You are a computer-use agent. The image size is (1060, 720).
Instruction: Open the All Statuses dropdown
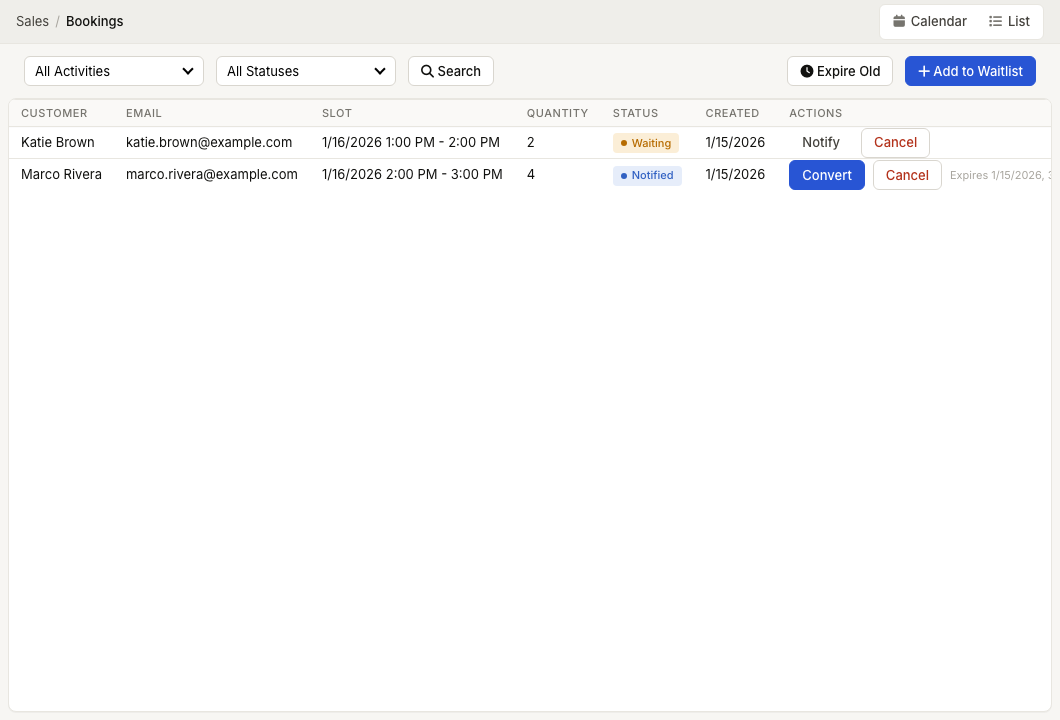[306, 71]
